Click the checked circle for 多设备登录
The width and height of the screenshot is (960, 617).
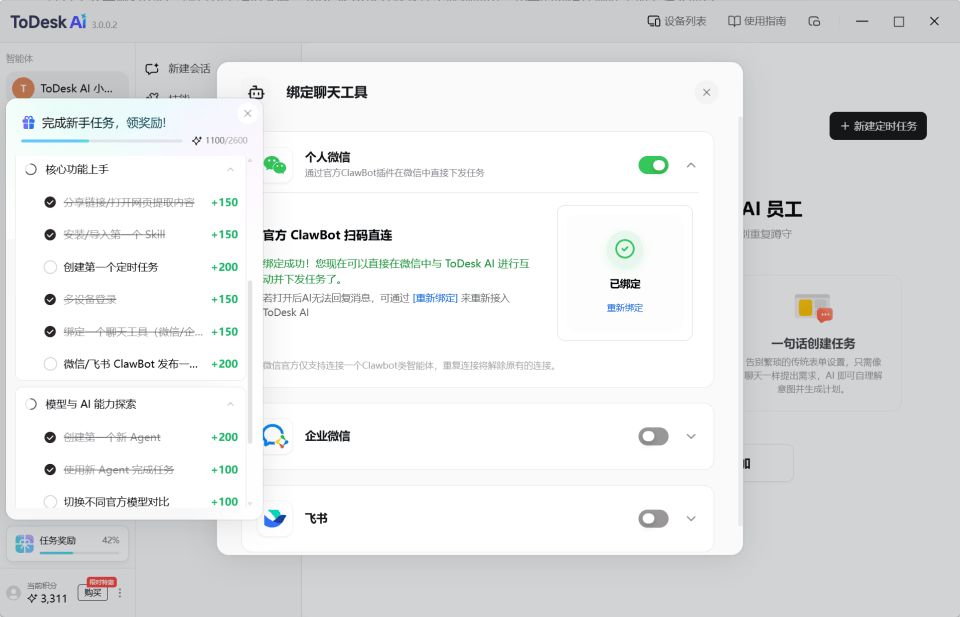[x=50, y=299]
